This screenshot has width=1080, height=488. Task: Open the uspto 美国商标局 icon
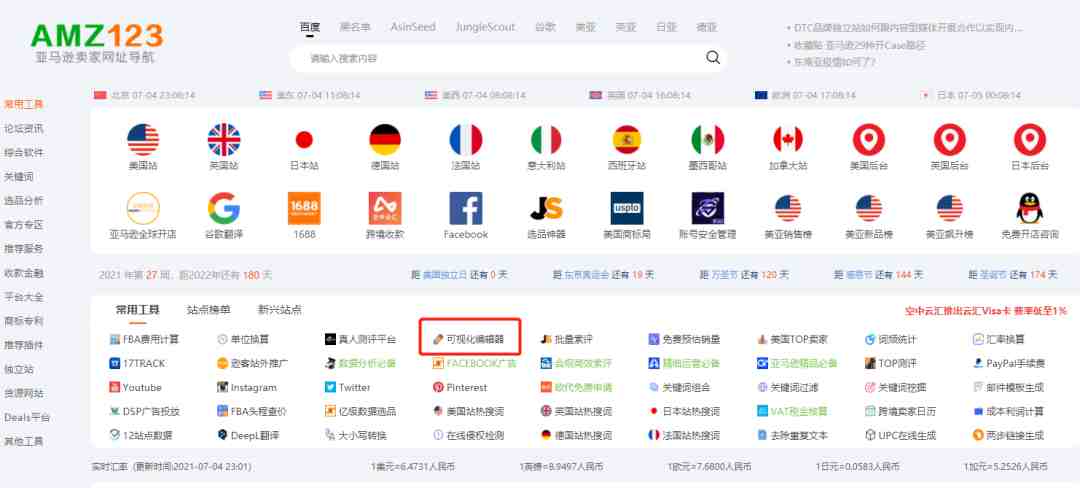(627, 208)
